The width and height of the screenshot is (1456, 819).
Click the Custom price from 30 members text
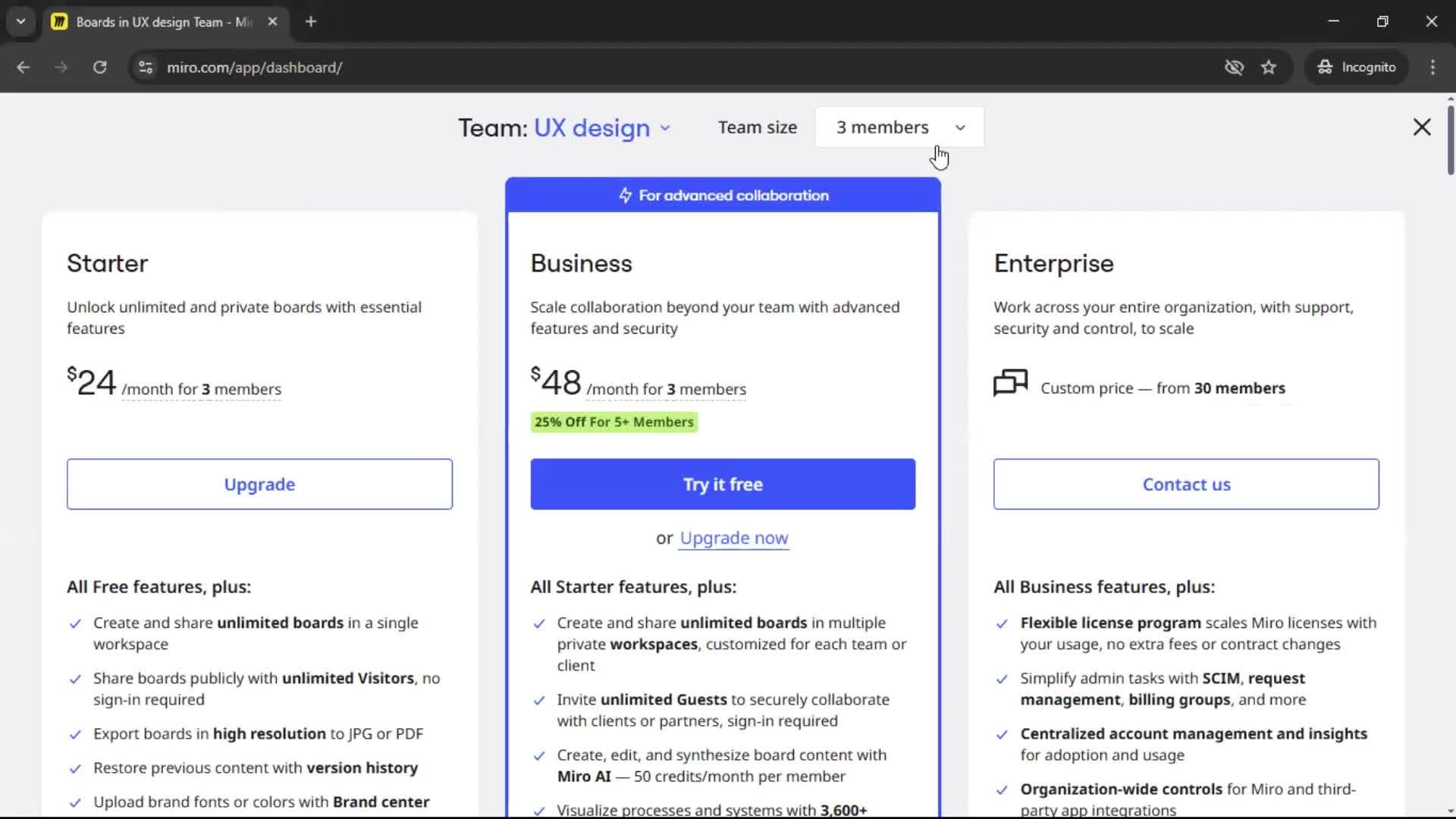(1163, 388)
